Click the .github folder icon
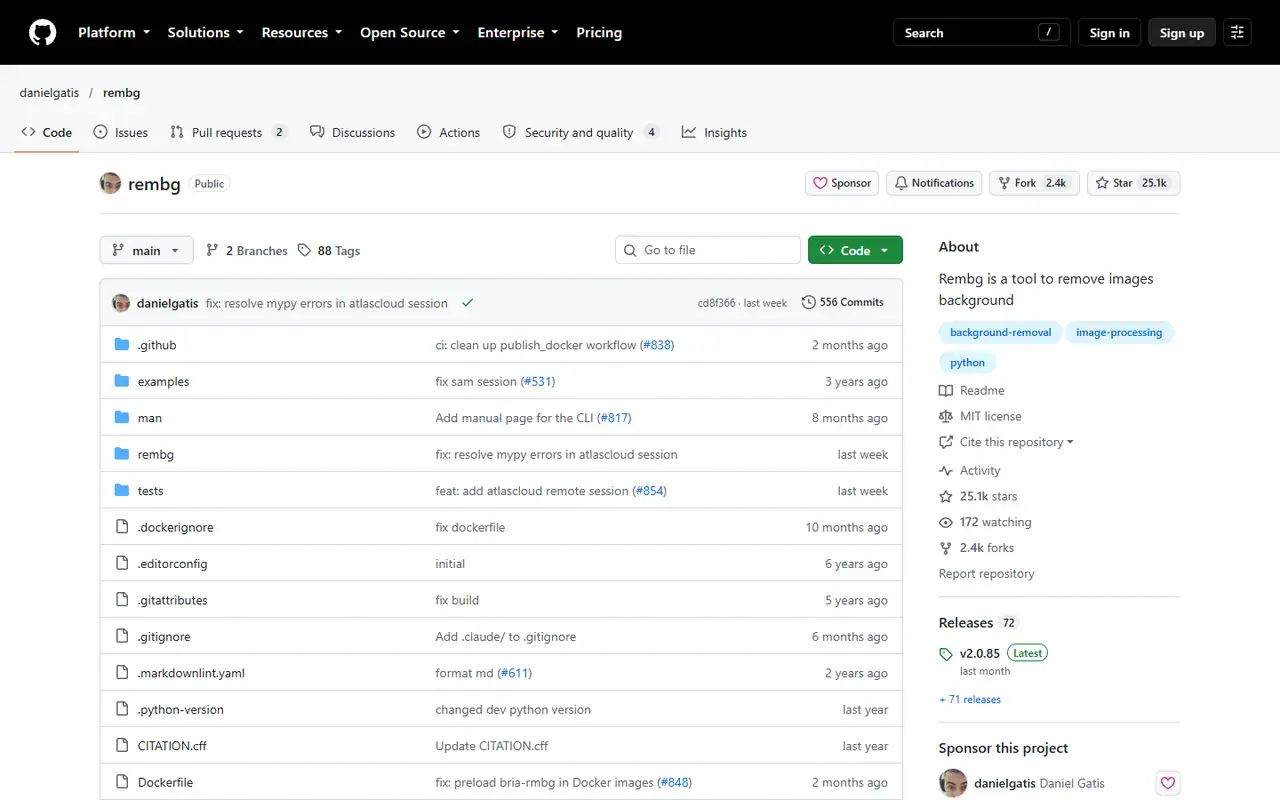 (122, 345)
